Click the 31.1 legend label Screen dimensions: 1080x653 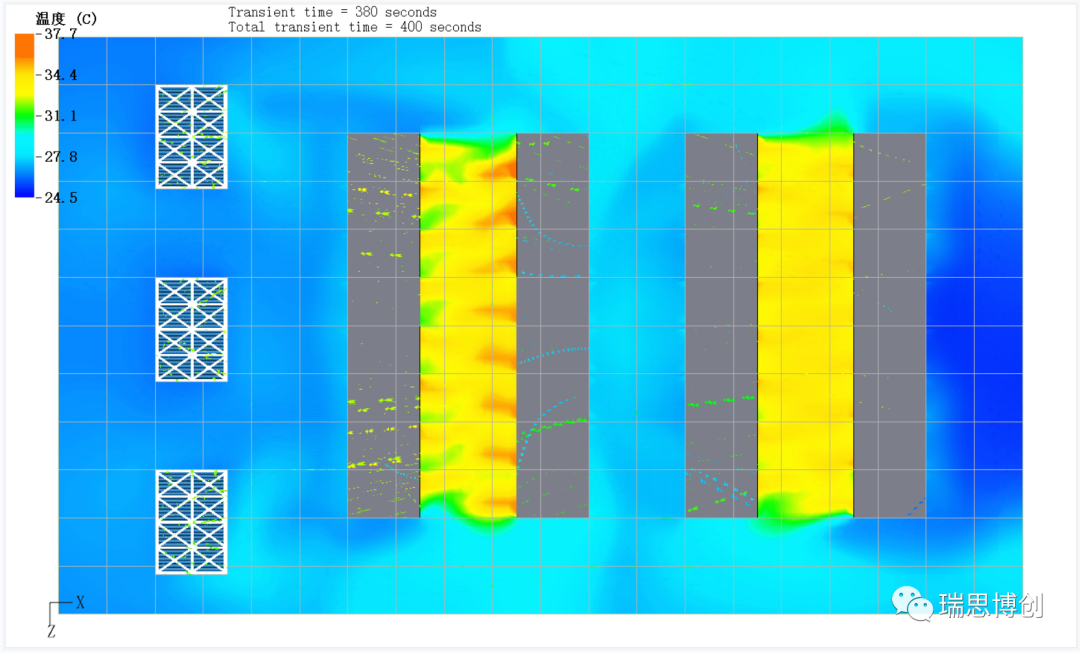59,116
